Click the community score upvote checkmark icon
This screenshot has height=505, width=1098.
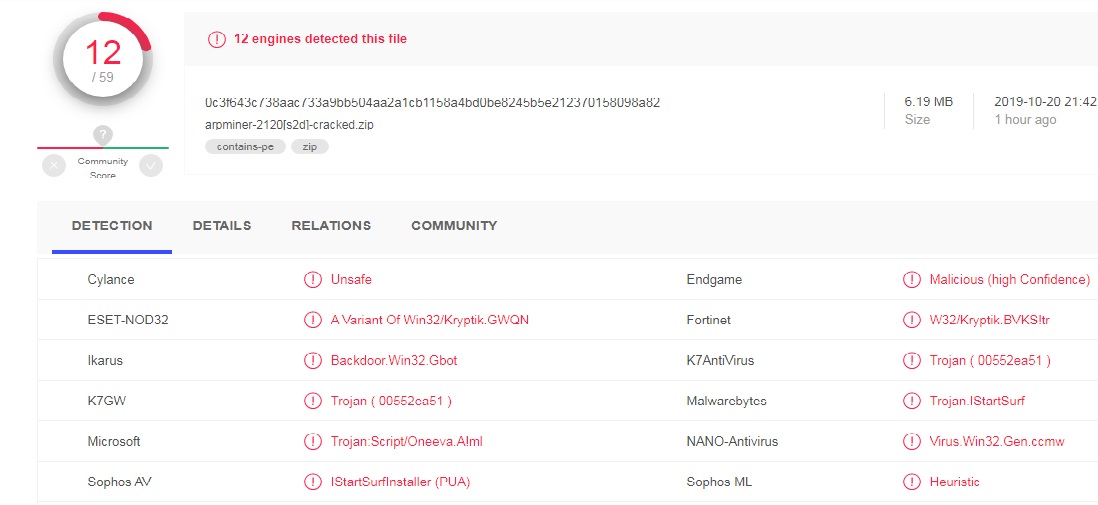(x=151, y=166)
